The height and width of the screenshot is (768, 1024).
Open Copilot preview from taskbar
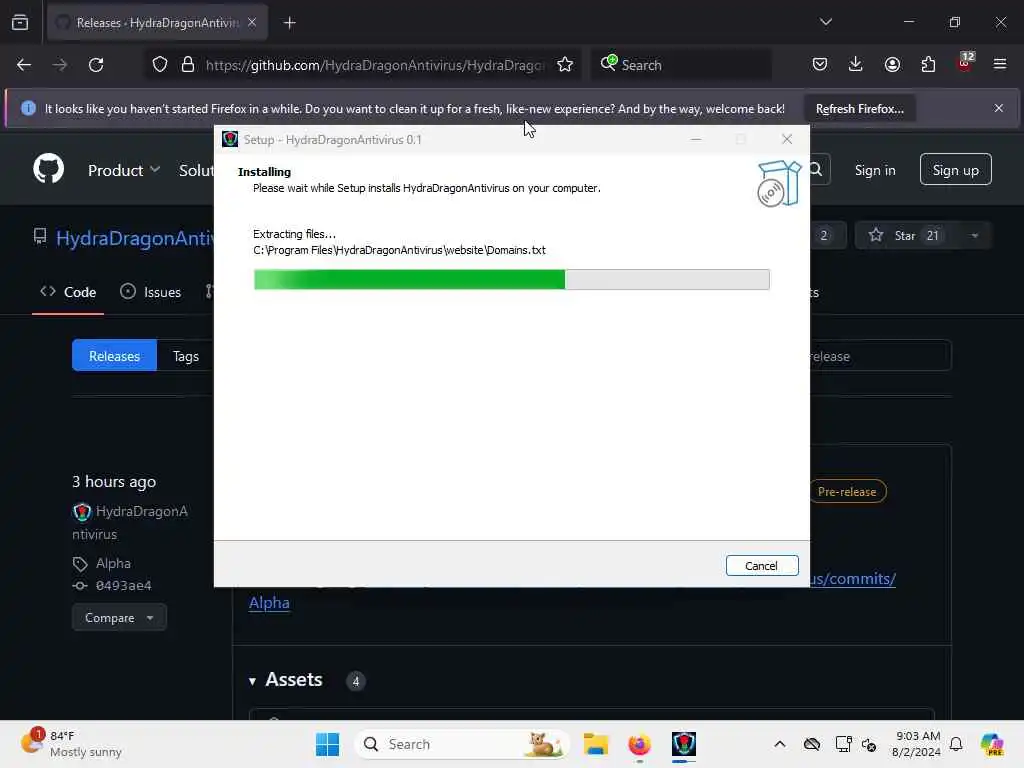992,744
